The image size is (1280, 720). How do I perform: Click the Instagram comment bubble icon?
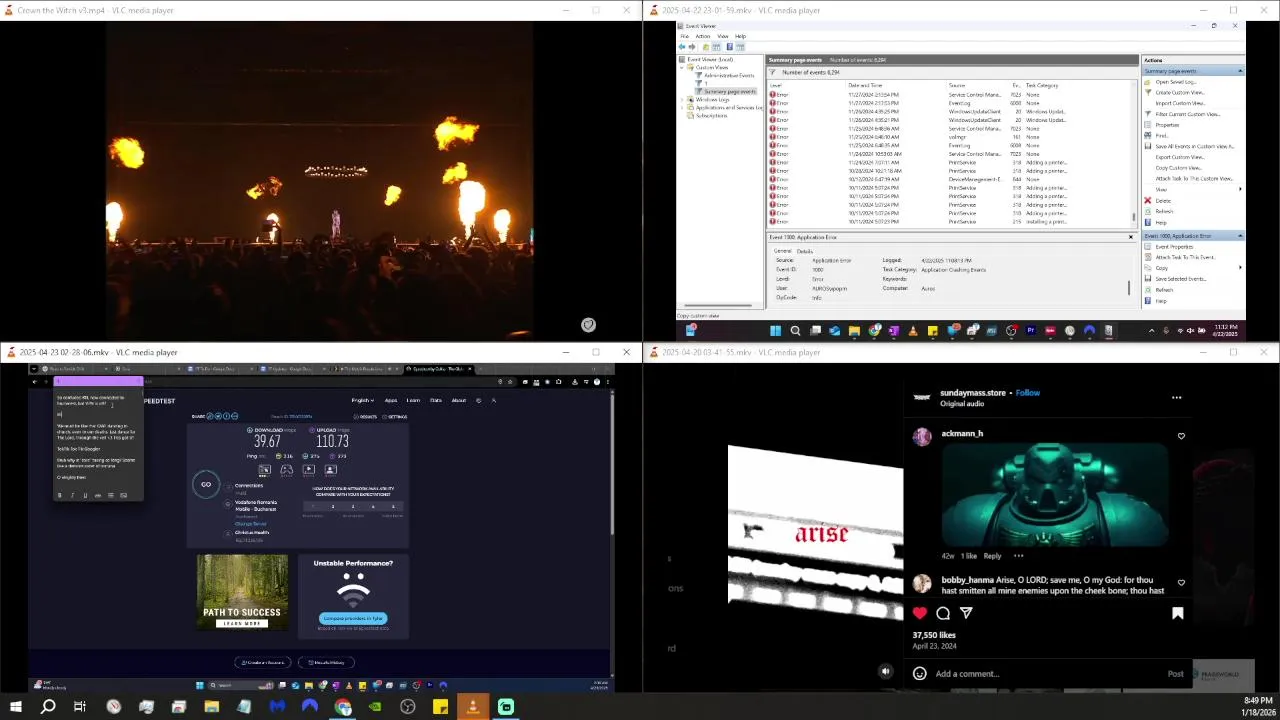coord(943,613)
